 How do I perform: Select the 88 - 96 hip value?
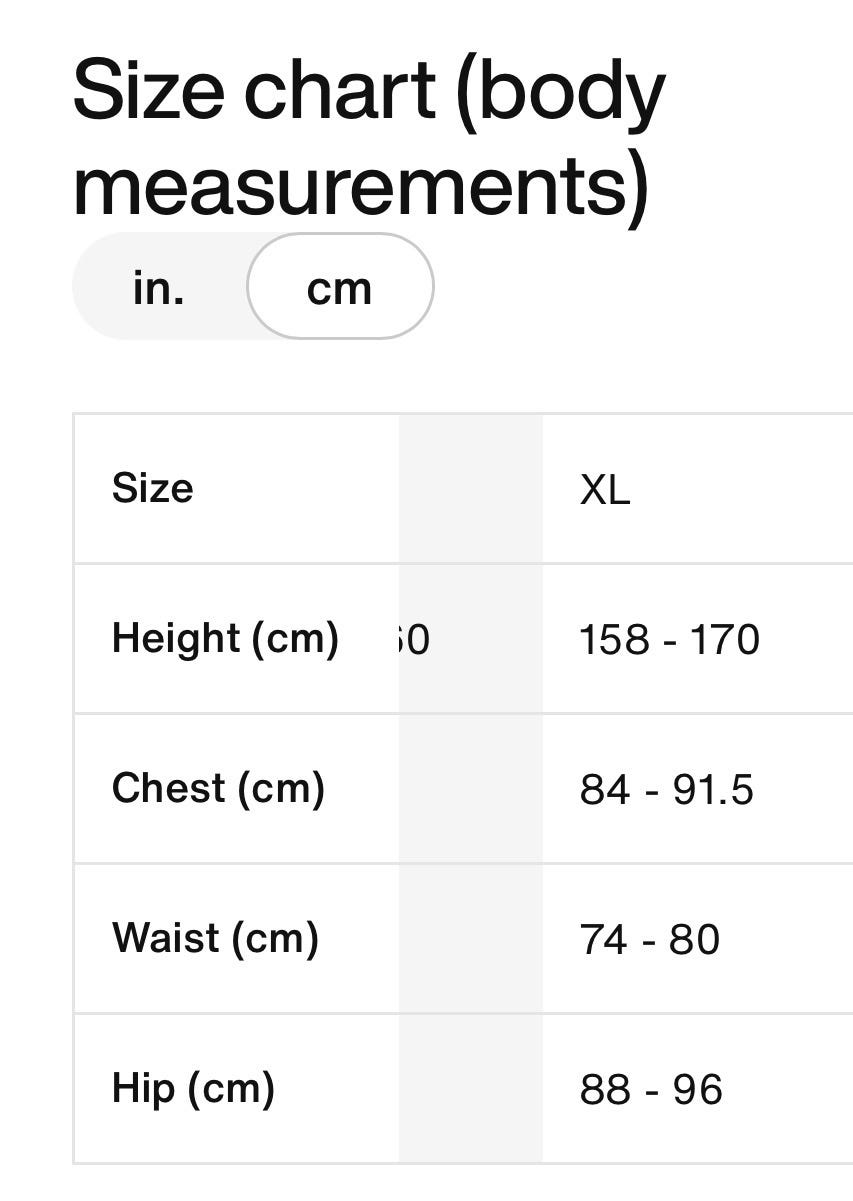[650, 1090]
